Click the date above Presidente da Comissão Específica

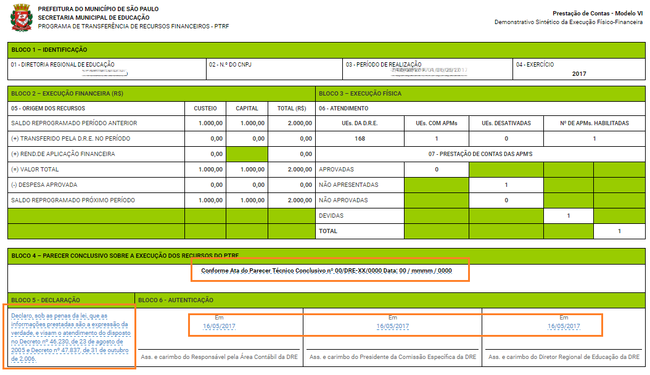(393, 326)
